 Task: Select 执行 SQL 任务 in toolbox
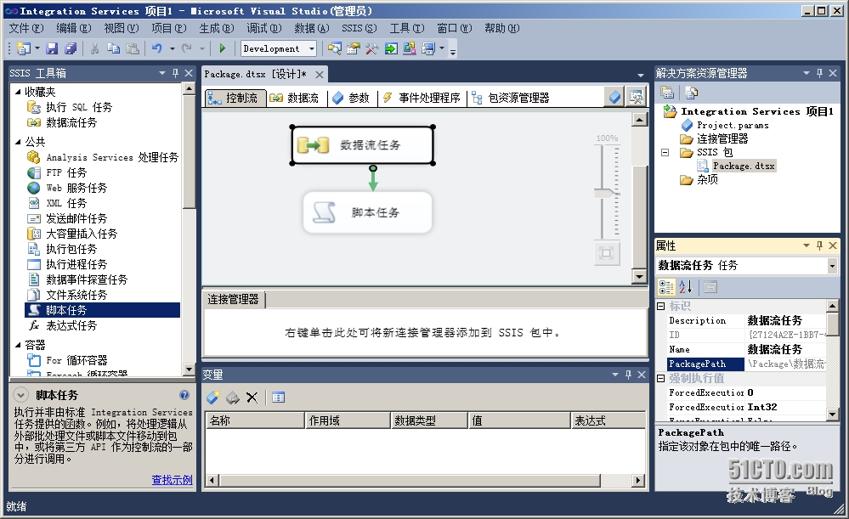coord(79,107)
